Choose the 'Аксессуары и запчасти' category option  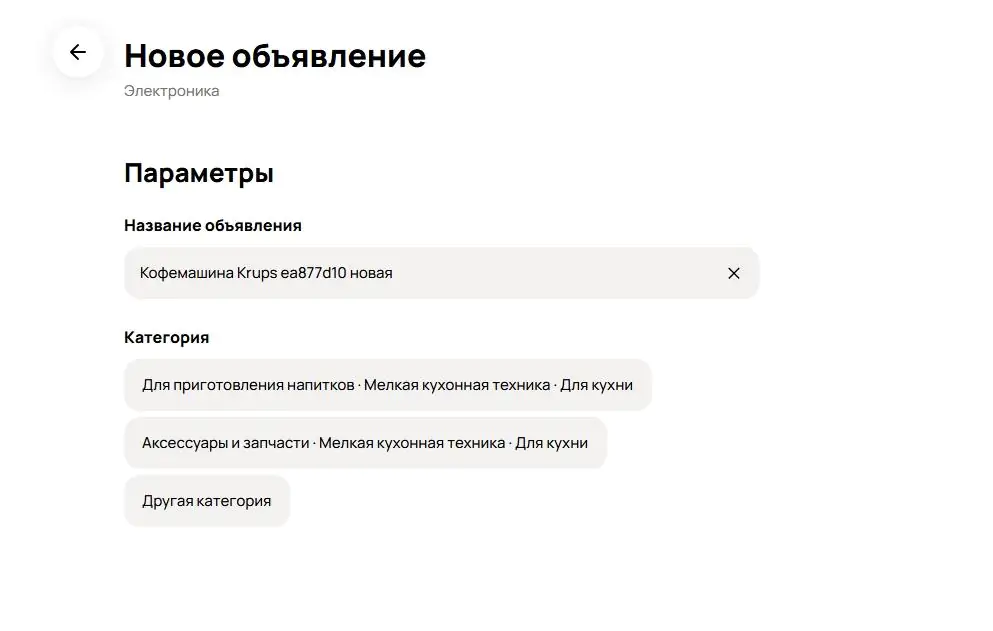click(226, 443)
